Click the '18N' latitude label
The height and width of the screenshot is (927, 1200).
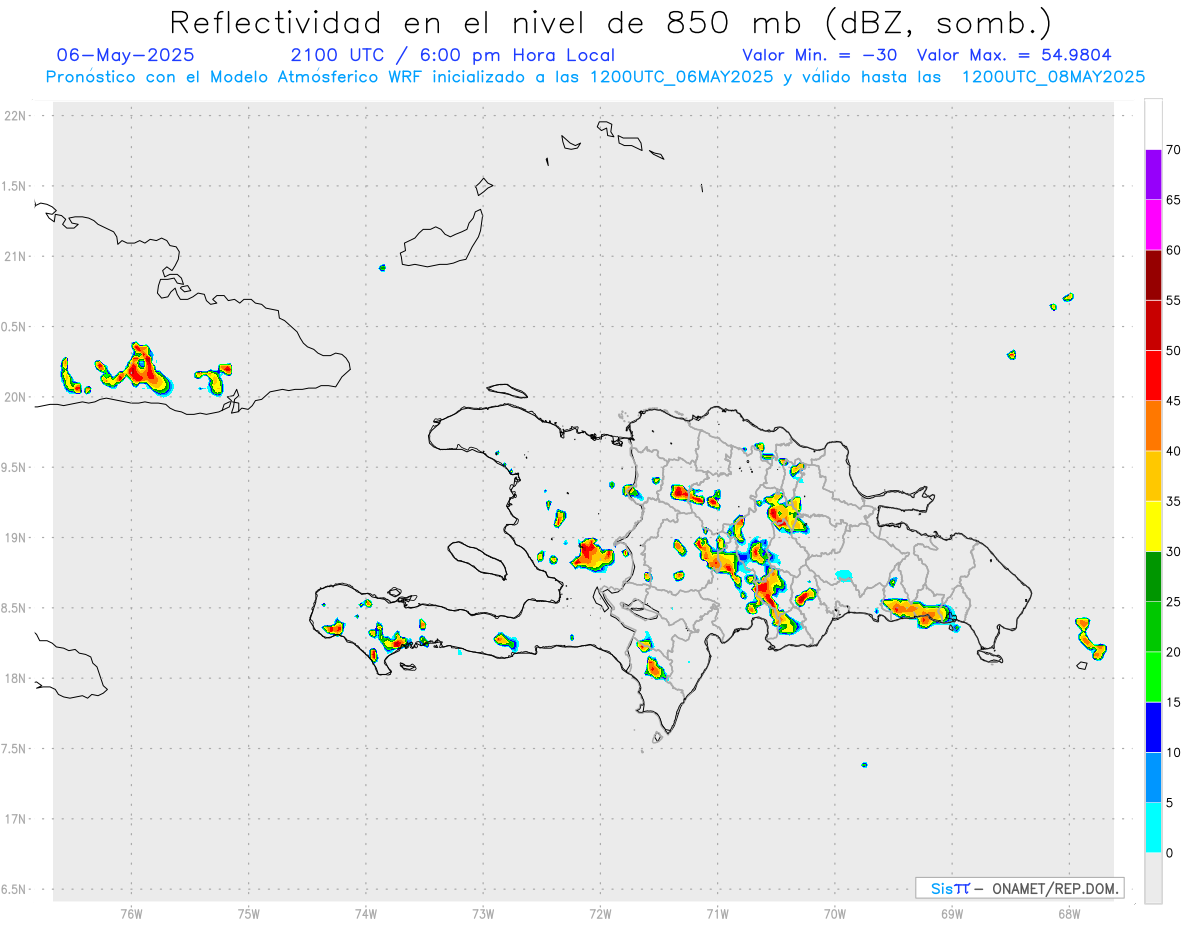16,678
